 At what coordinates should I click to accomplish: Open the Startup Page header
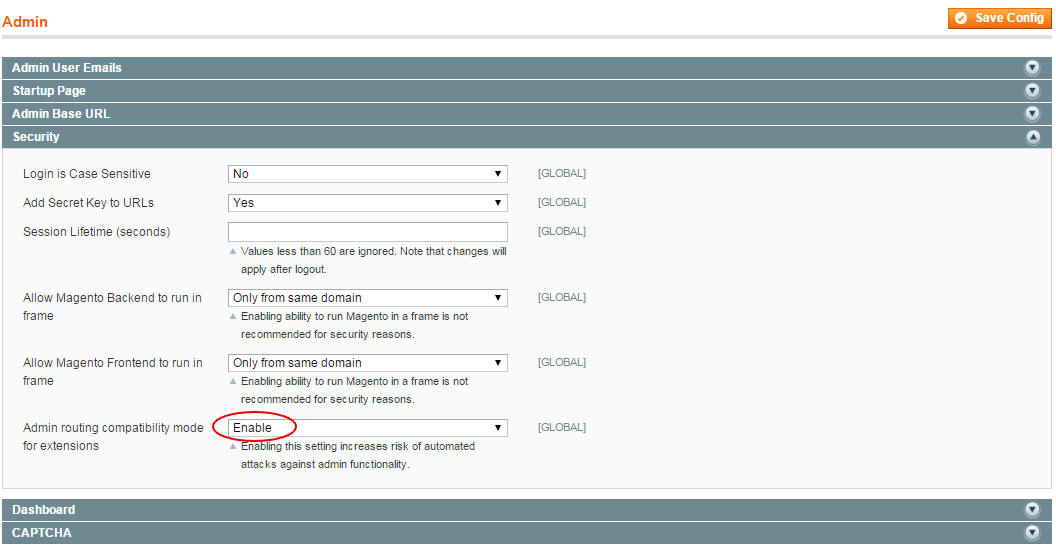[527, 91]
